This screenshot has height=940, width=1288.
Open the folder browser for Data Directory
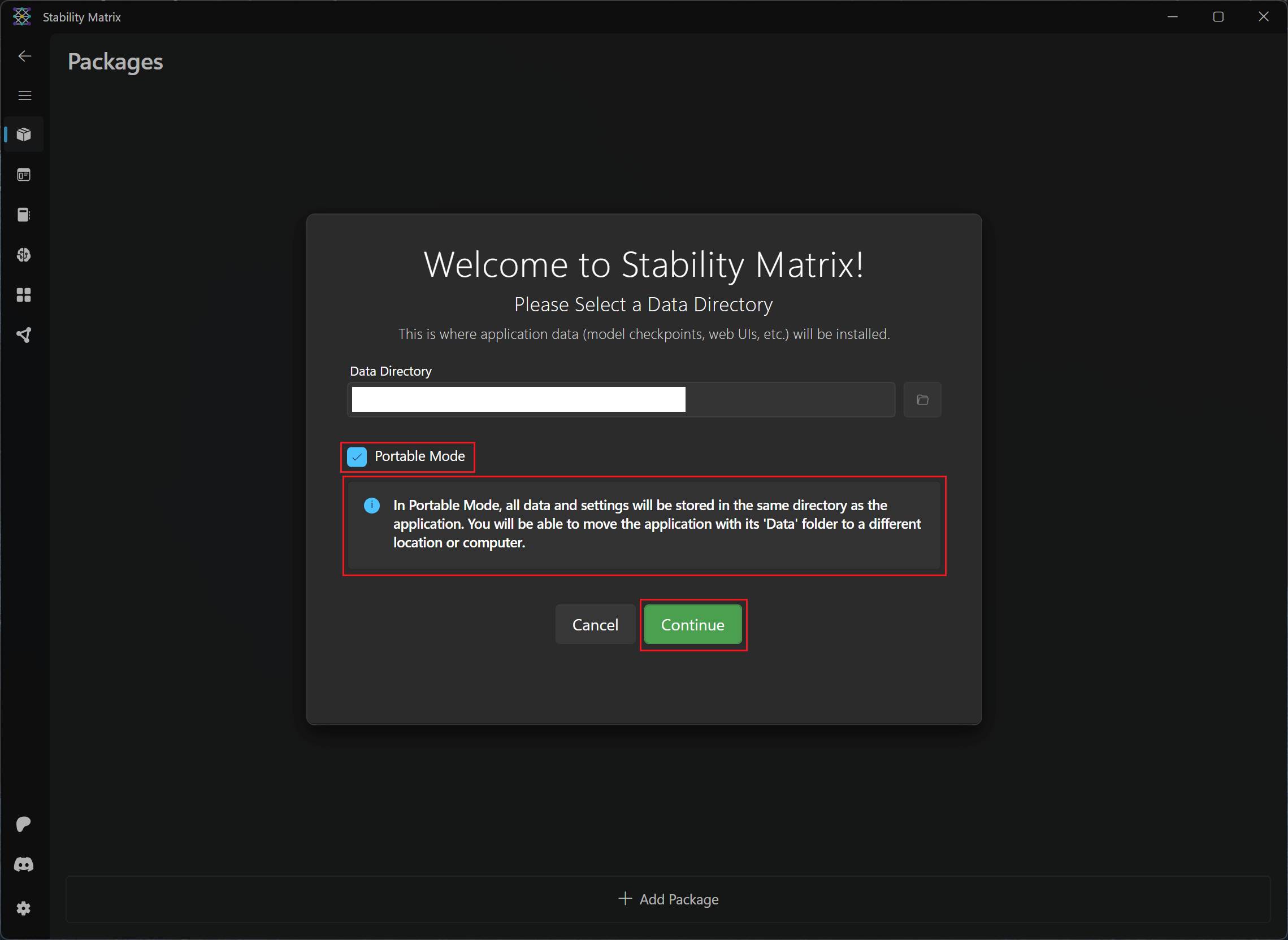pyautogui.click(x=922, y=399)
